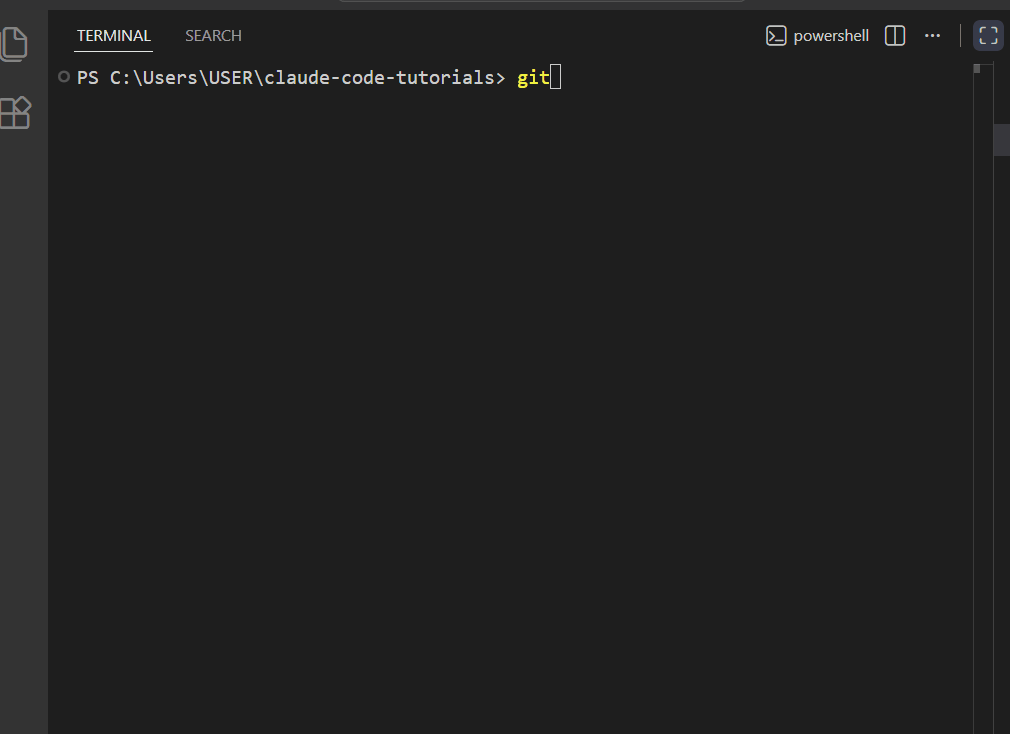This screenshot has height=734, width=1010.
Task: Click empty terminal area to focus it
Action: click(x=500, y=400)
